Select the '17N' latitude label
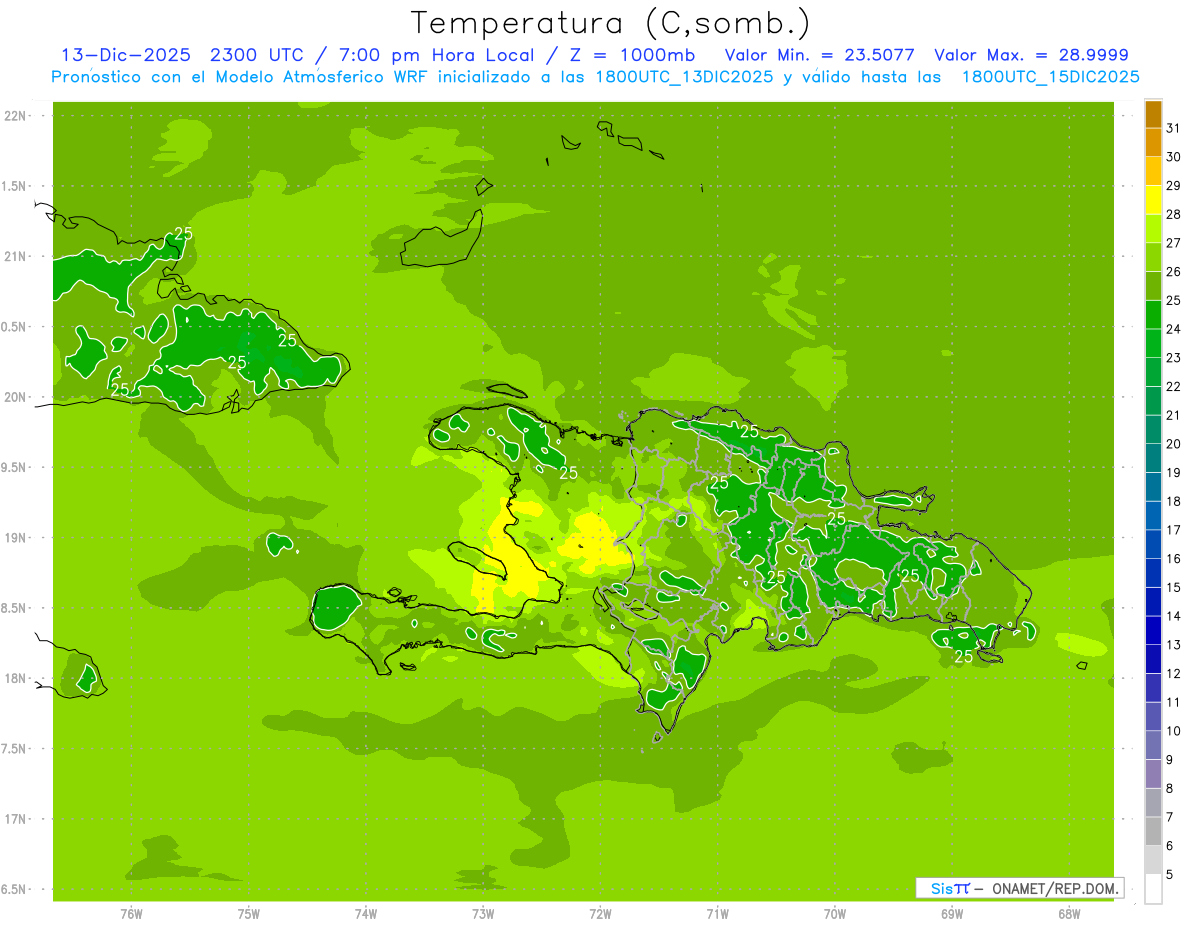1200x927 pixels. [x=16, y=819]
